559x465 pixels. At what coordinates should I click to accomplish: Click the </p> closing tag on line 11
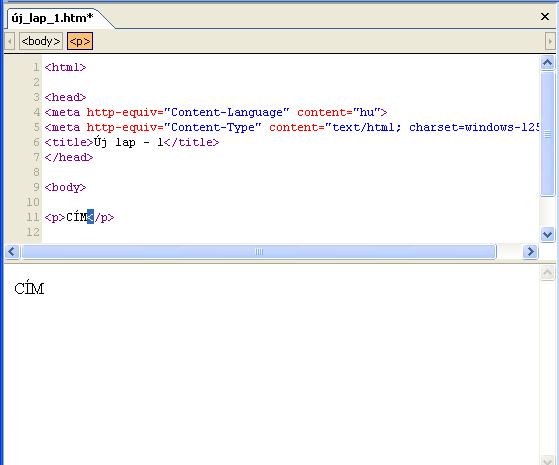[101, 217]
